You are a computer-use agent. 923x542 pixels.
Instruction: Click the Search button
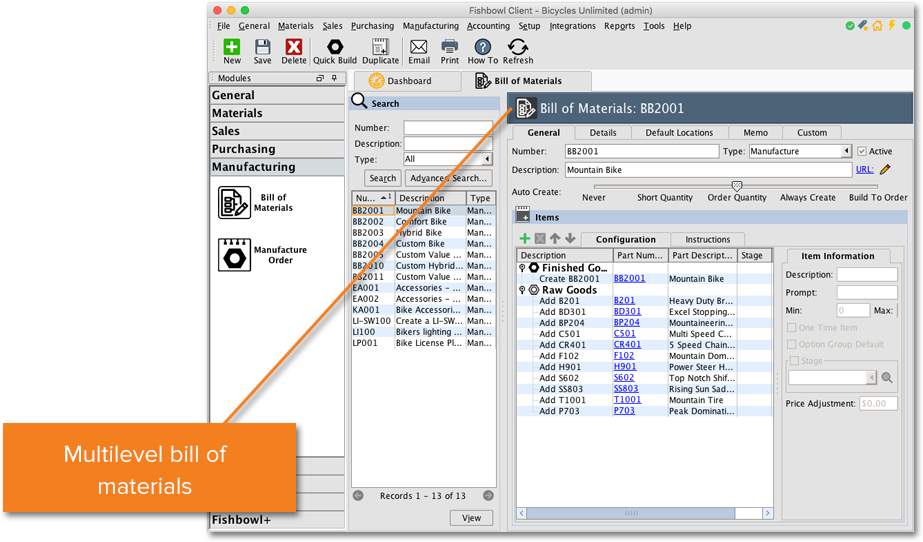tap(383, 178)
